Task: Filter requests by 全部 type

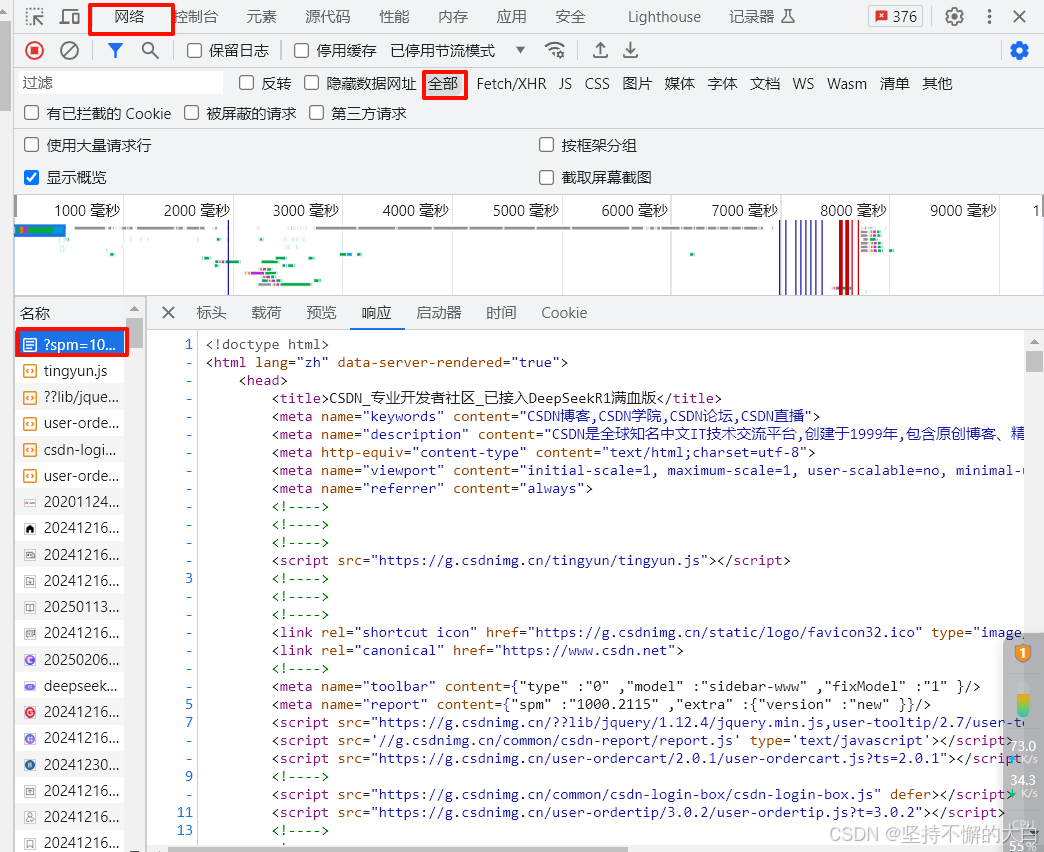Action: pos(443,84)
